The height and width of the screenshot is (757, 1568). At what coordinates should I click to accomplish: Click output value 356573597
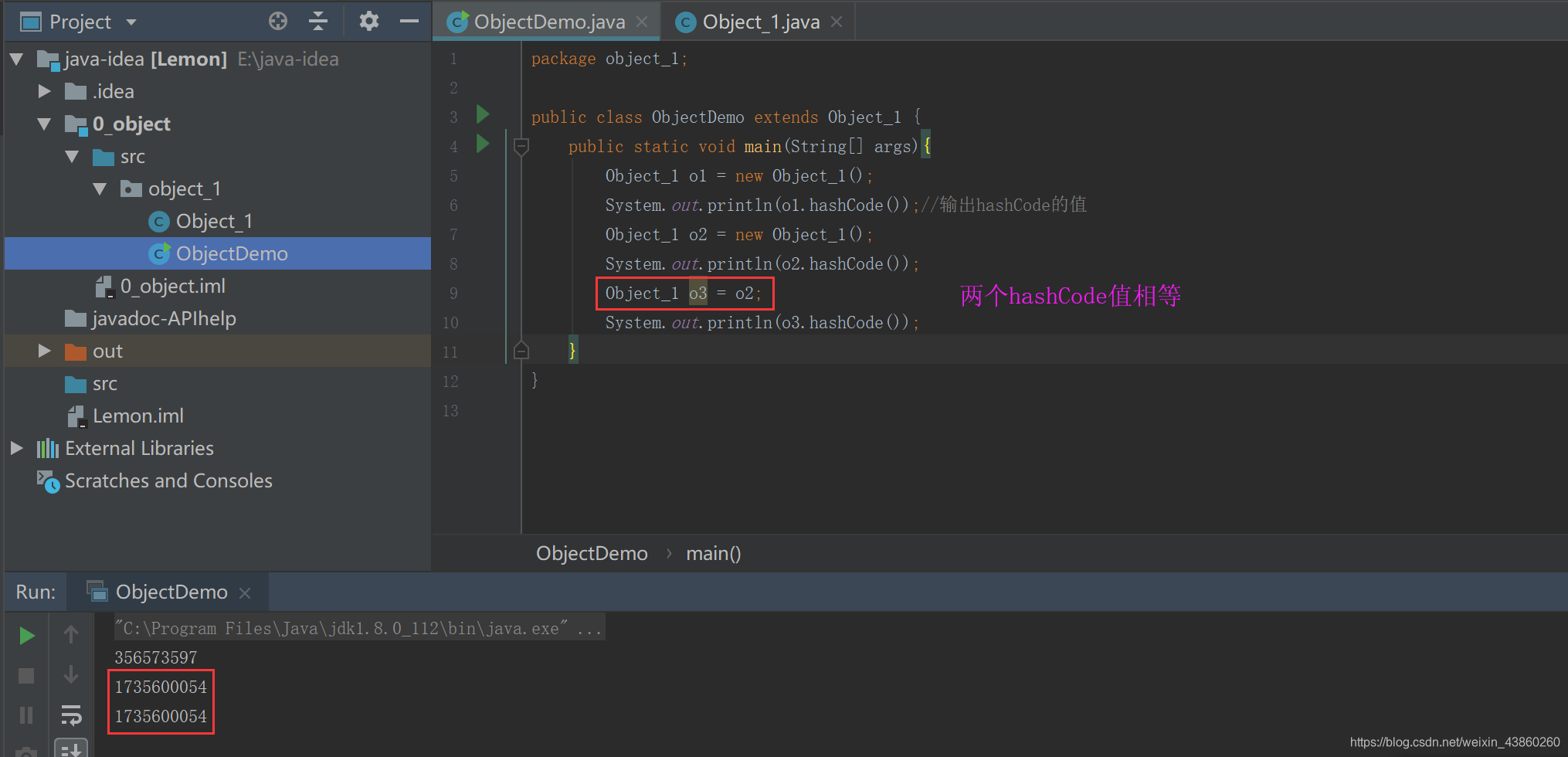click(x=156, y=658)
